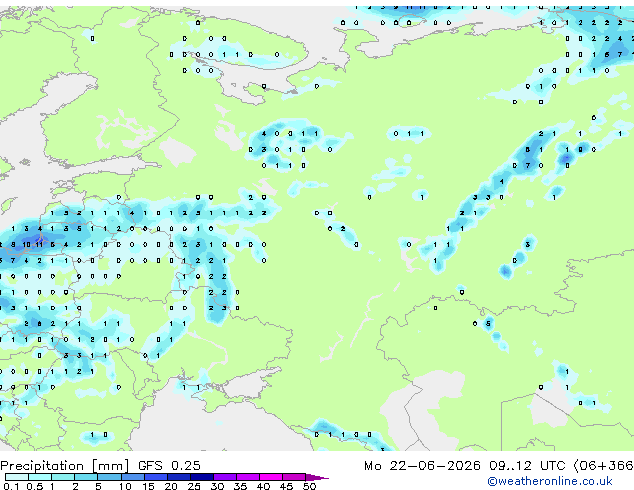Click the '35' legend scale label
This screenshot has height=490, width=634.
pyautogui.click(x=240, y=486)
